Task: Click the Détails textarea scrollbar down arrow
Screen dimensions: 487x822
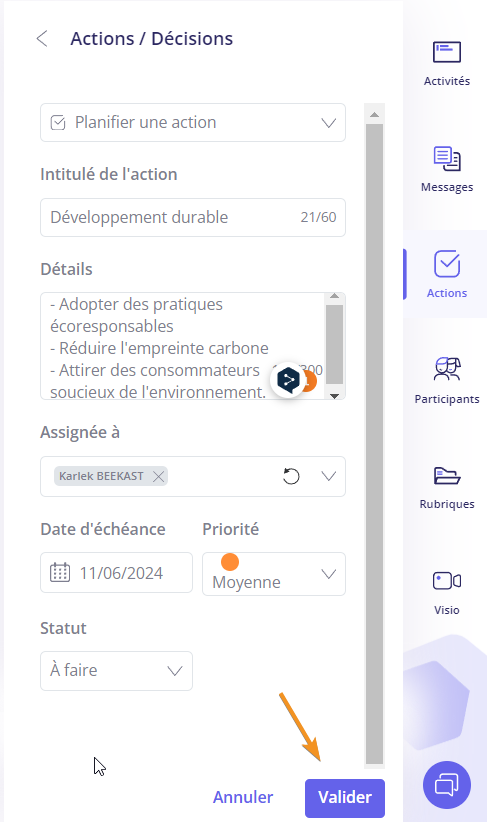Action: 334,395
